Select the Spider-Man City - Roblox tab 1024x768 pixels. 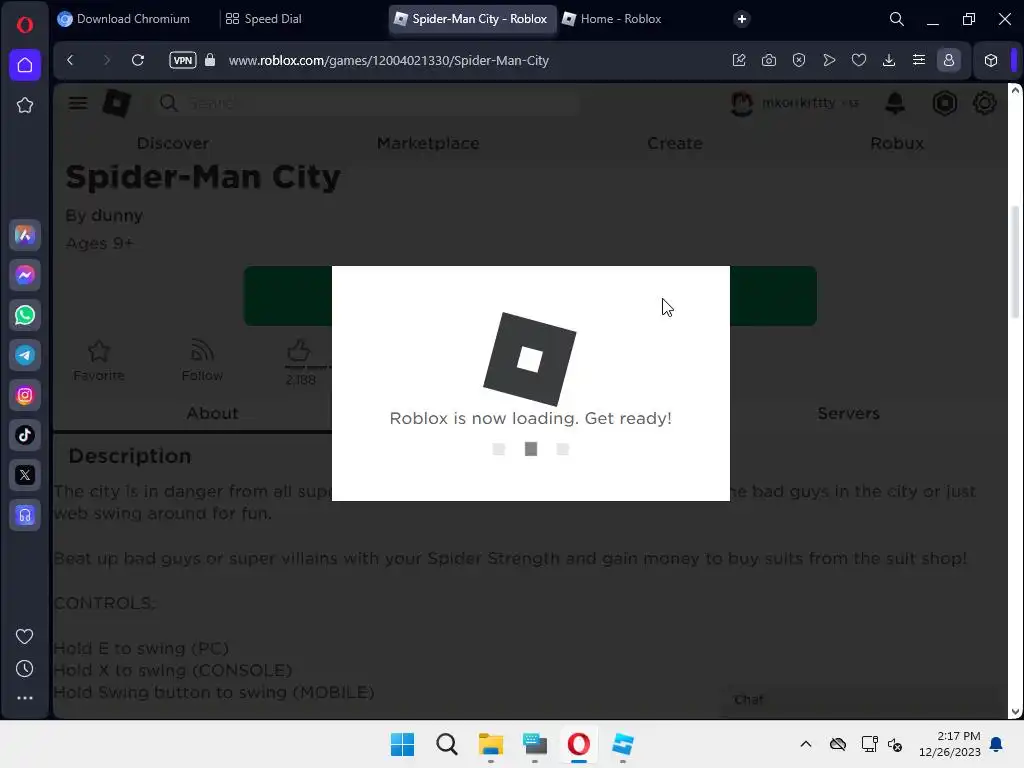coord(473,19)
